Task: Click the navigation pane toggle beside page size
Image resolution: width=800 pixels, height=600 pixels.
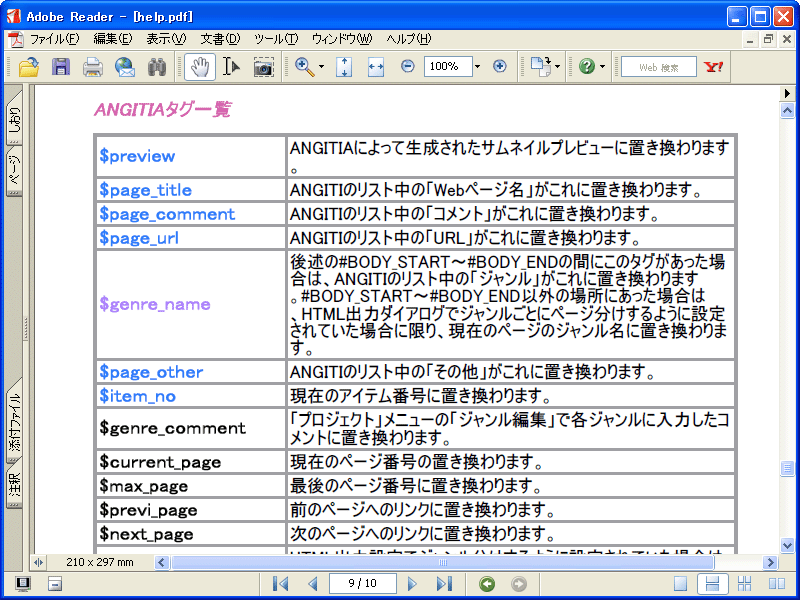Action: click(x=38, y=563)
